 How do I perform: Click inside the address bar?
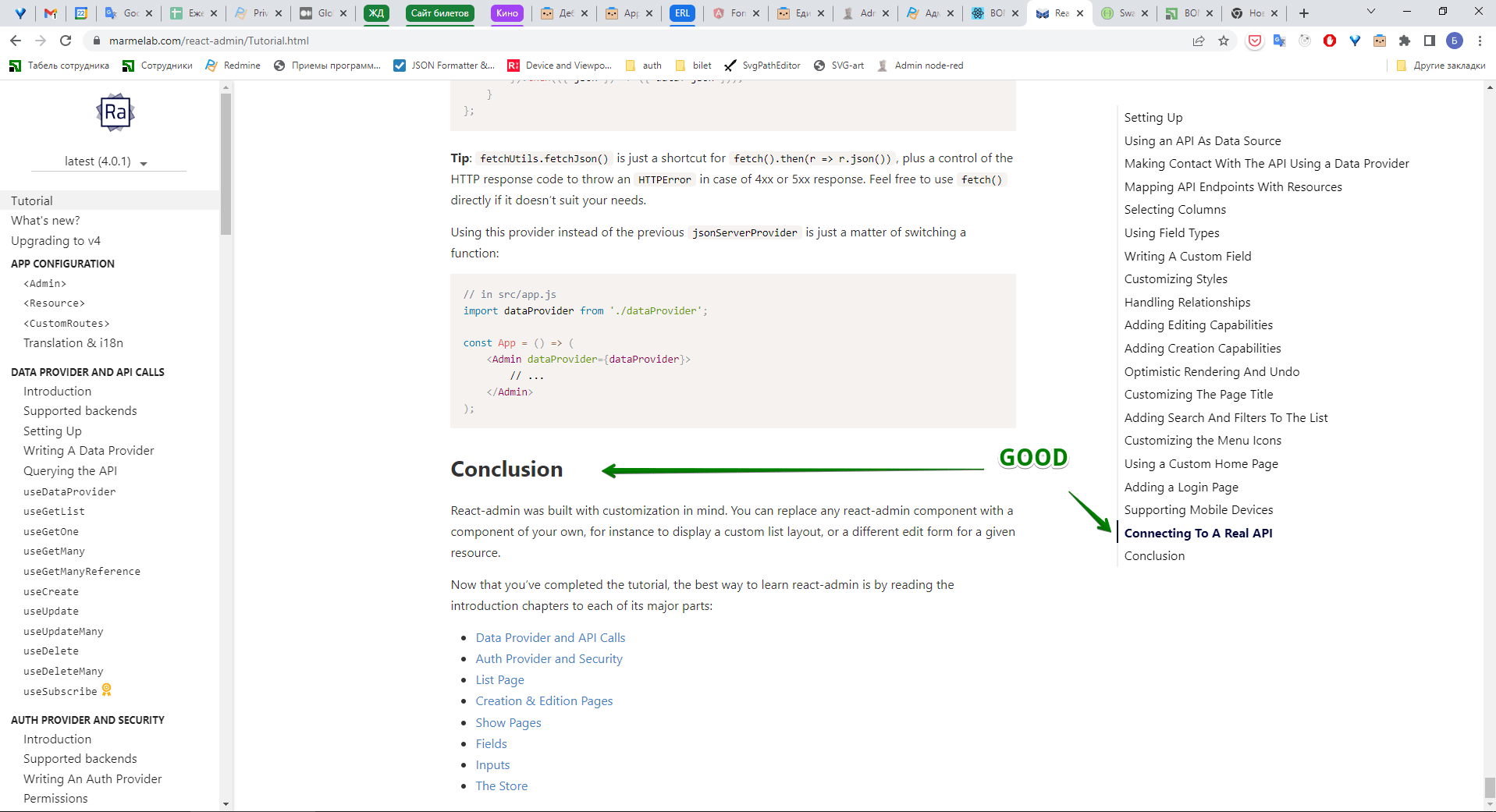coord(546,41)
